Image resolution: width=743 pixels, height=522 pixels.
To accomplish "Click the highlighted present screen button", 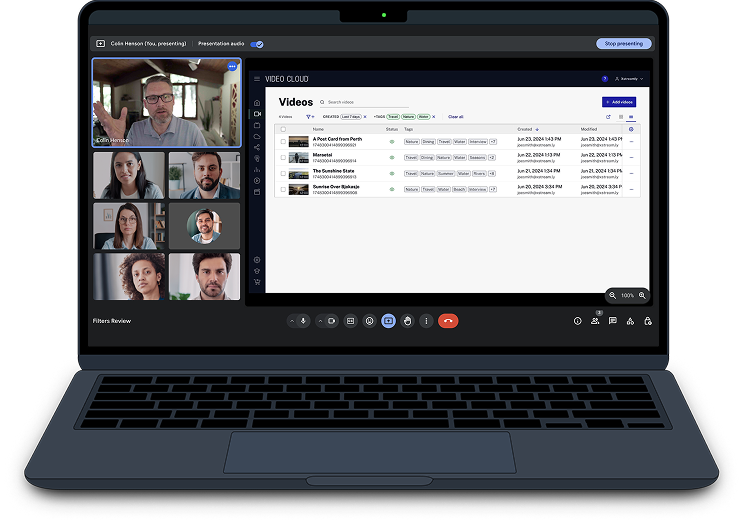I will pos(389,321).
